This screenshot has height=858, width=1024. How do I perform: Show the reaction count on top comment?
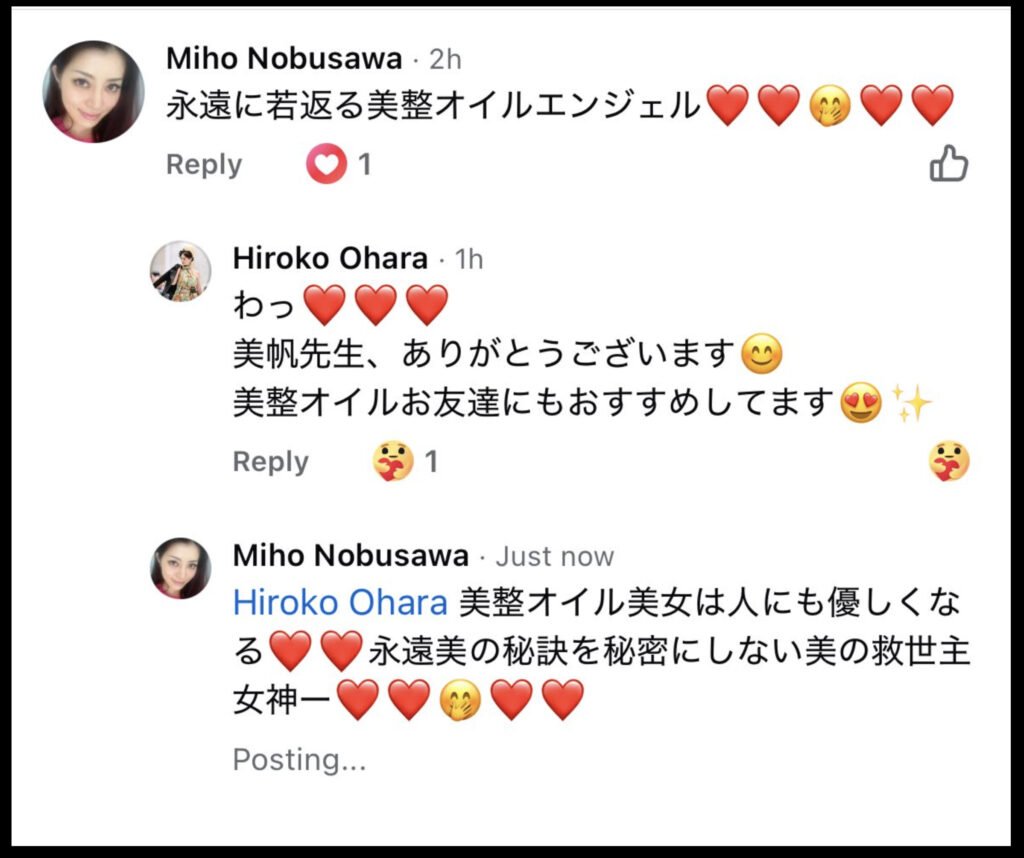[365, 164]
